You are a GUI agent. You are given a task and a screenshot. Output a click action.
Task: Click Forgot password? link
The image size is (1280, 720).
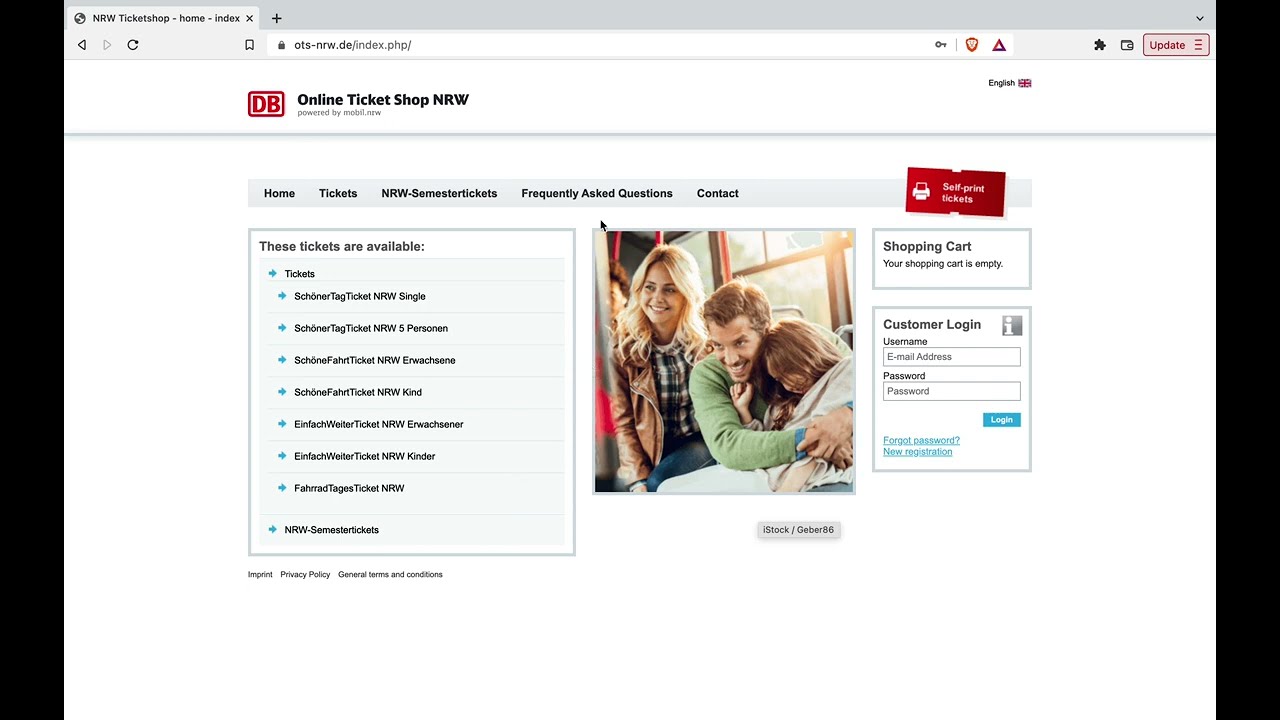921,440
